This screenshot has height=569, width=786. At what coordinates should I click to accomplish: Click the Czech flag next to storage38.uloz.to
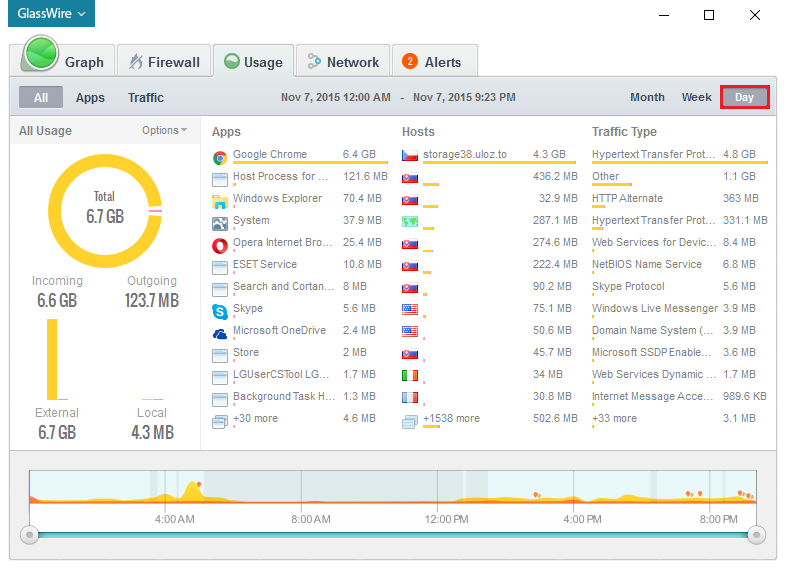click(410, 156)
